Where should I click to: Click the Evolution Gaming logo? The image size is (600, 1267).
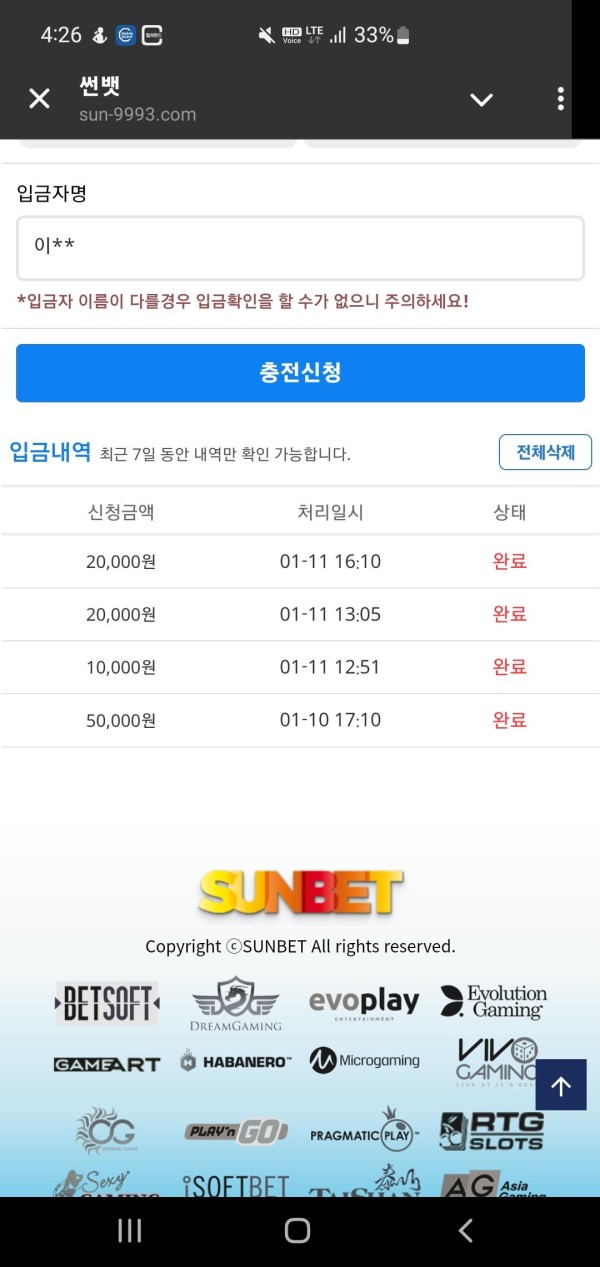(494, 1002)
